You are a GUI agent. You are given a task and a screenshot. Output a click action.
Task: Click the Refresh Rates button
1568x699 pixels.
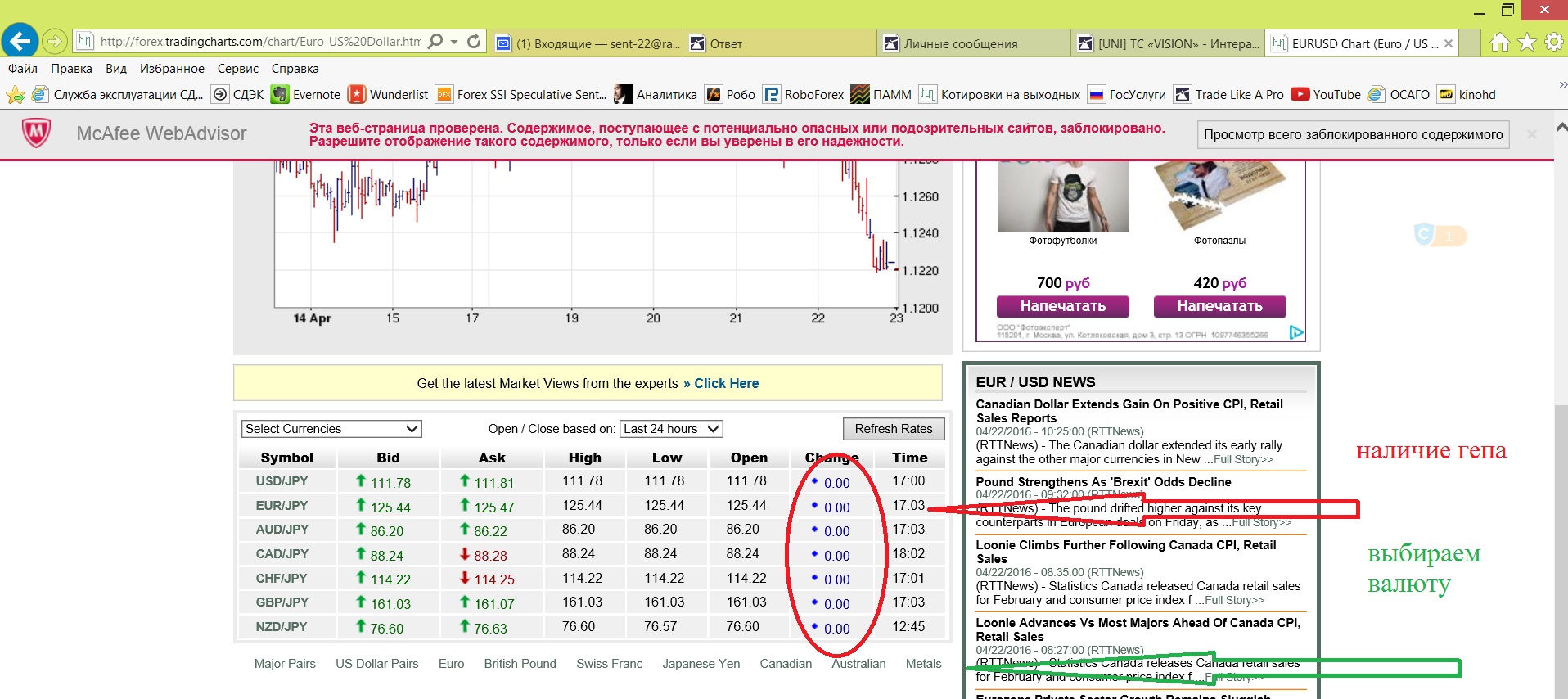pos(894,429)
